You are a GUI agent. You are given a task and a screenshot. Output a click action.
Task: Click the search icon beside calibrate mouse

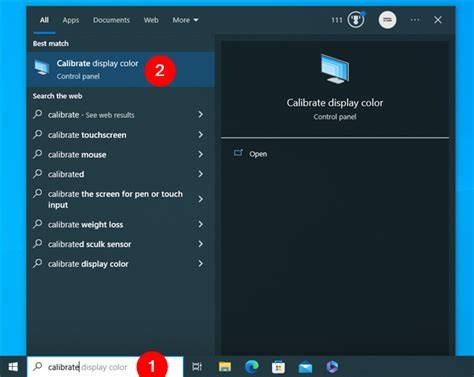38,154
